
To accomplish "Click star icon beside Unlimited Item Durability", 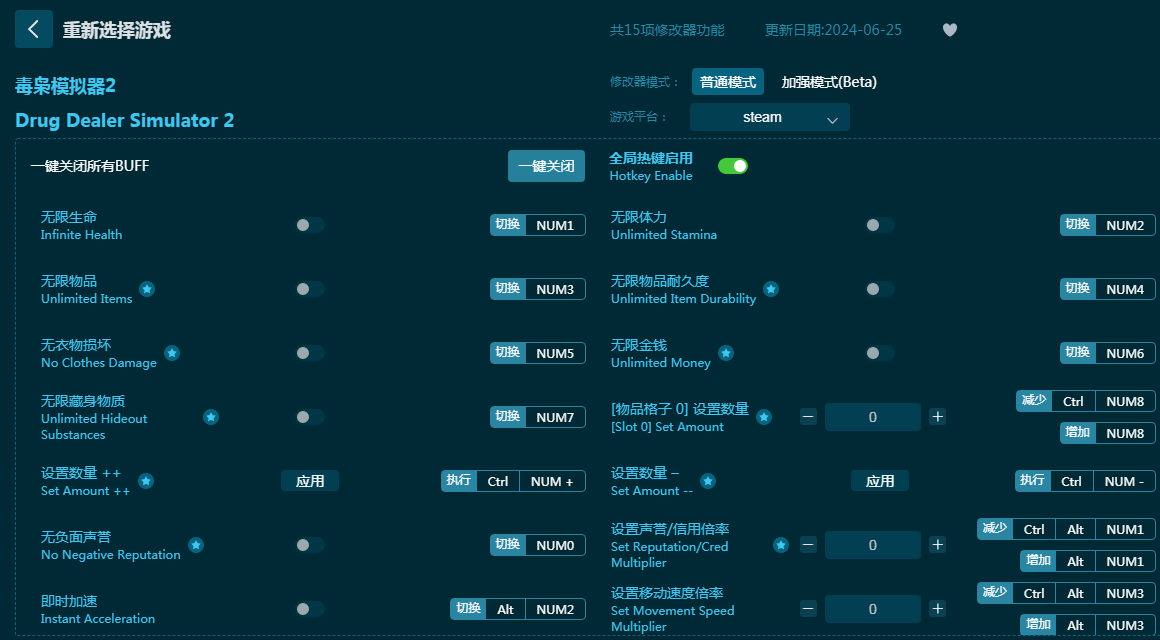I will [771, 289].
